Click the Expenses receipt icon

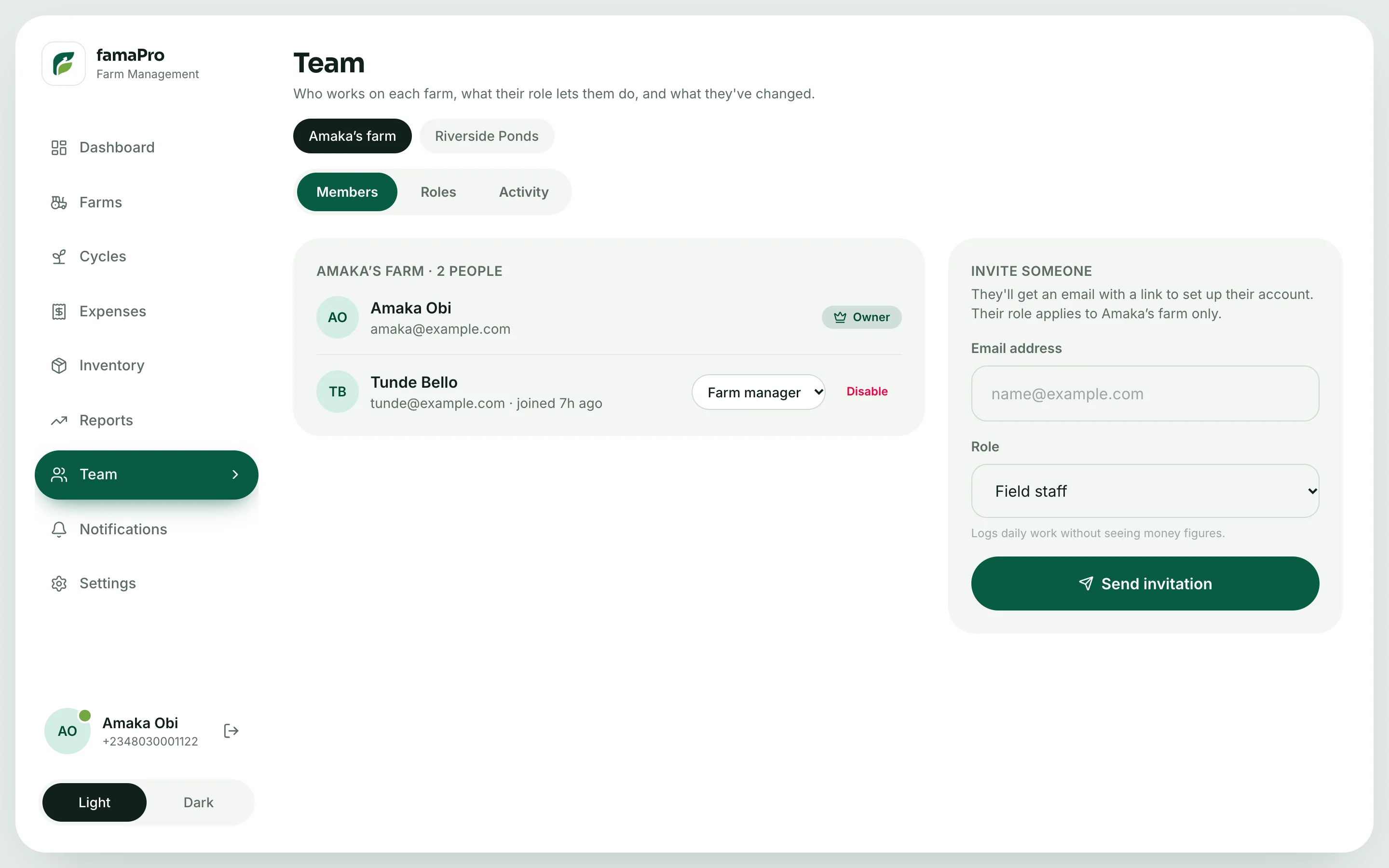59,312
